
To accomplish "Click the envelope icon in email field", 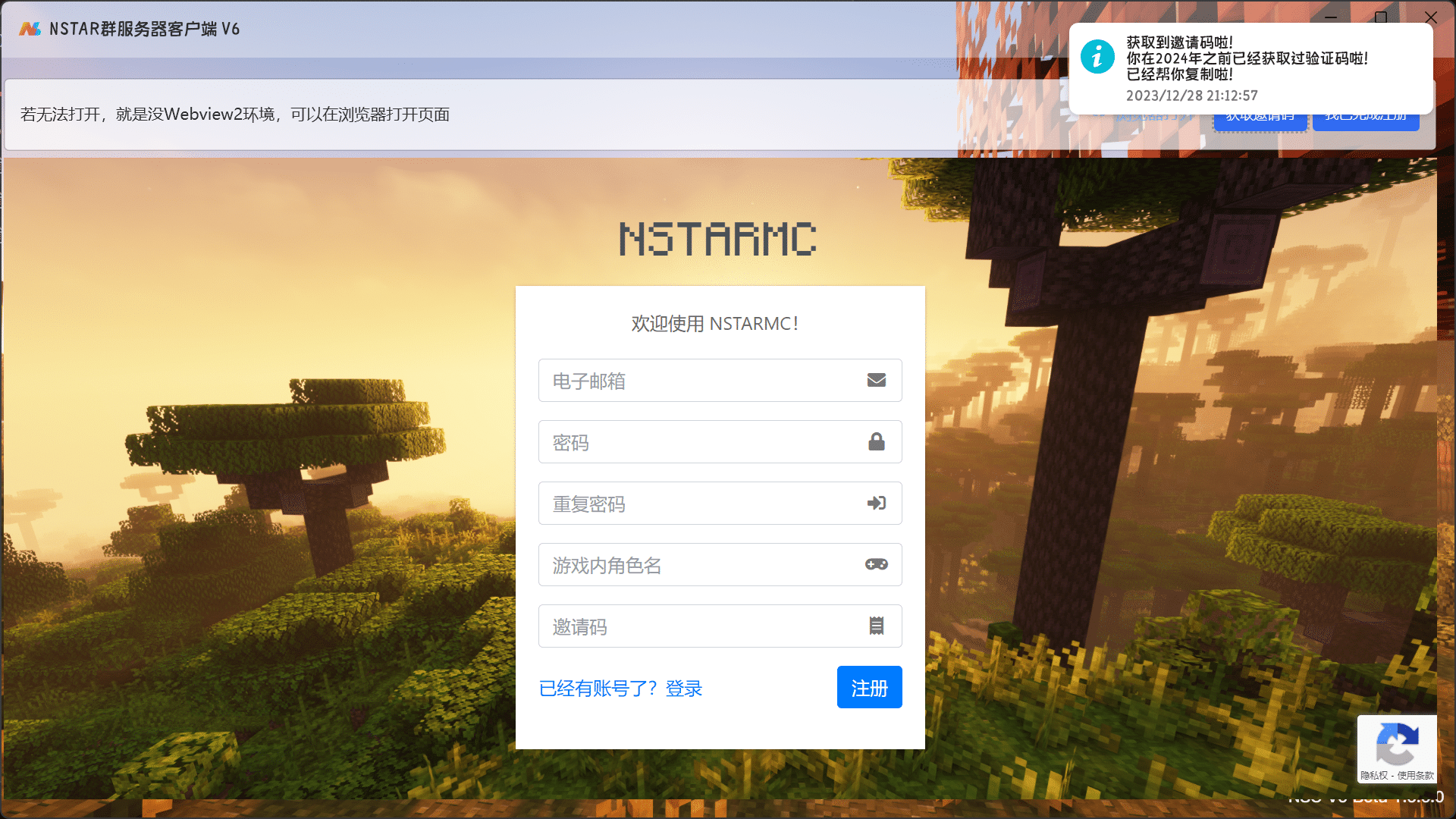I will coord(877,380).
